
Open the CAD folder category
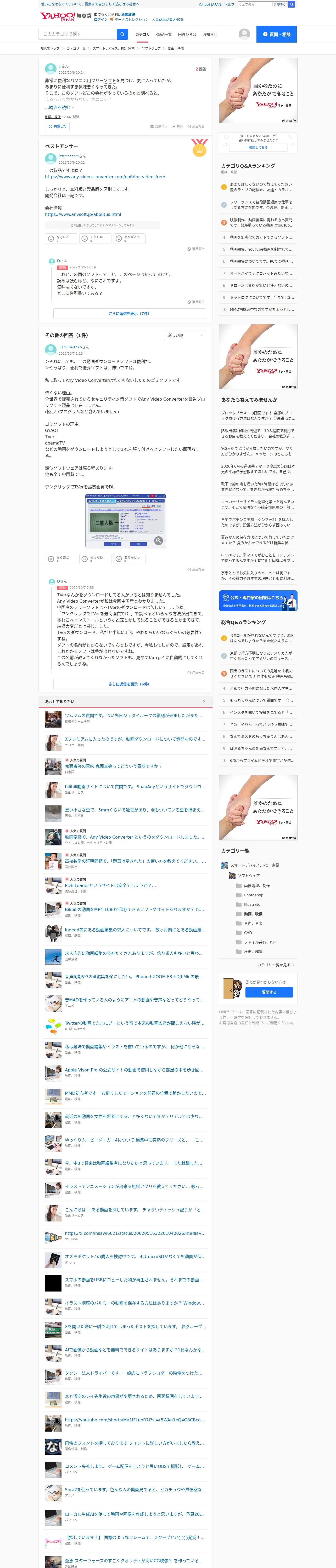(x=244, y=932)
